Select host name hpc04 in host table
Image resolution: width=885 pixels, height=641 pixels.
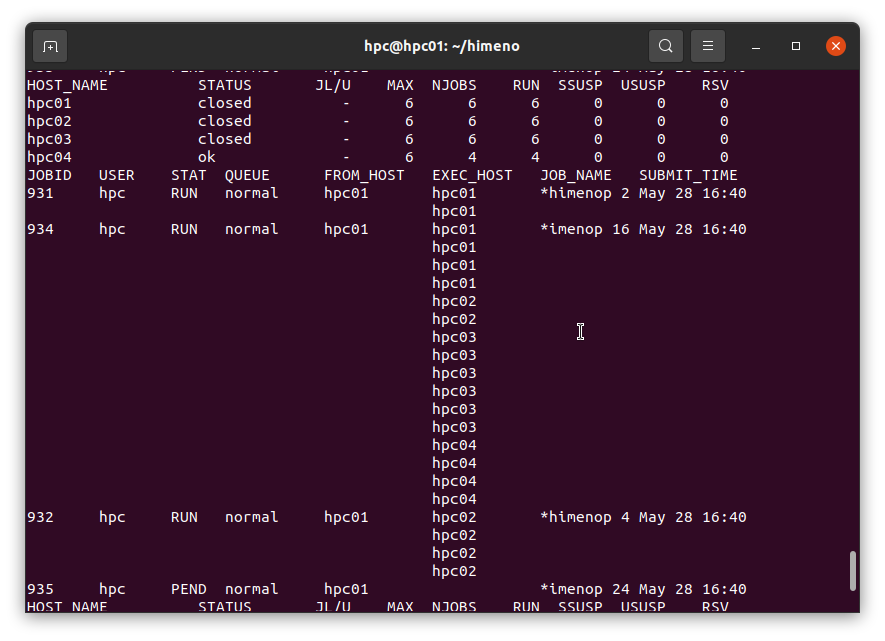(49, 157)
